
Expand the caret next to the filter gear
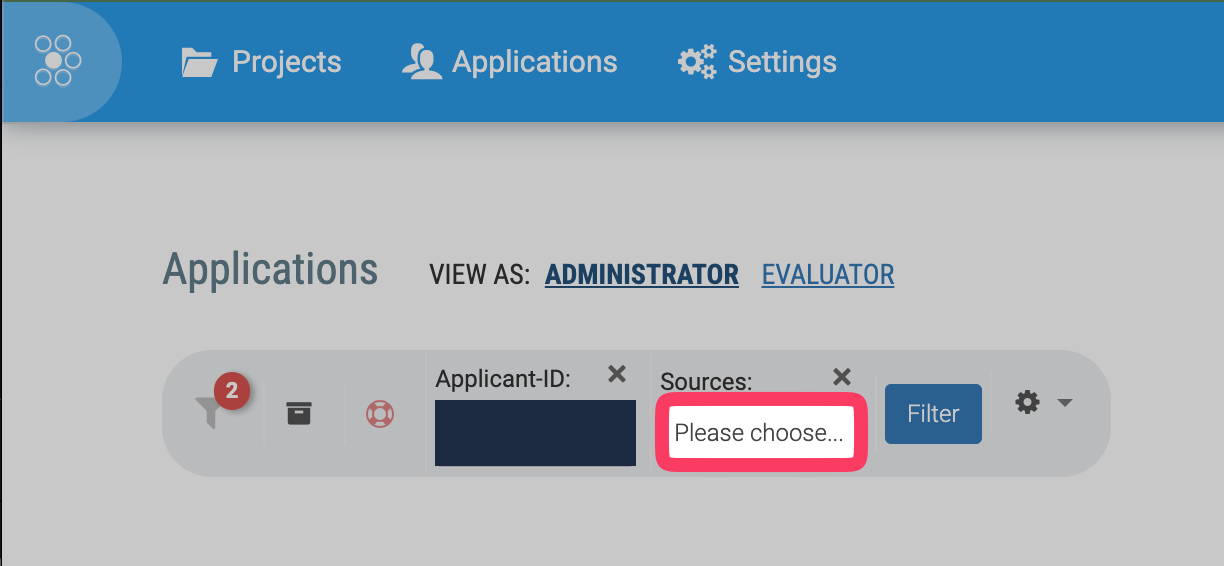click(1065, 403)
